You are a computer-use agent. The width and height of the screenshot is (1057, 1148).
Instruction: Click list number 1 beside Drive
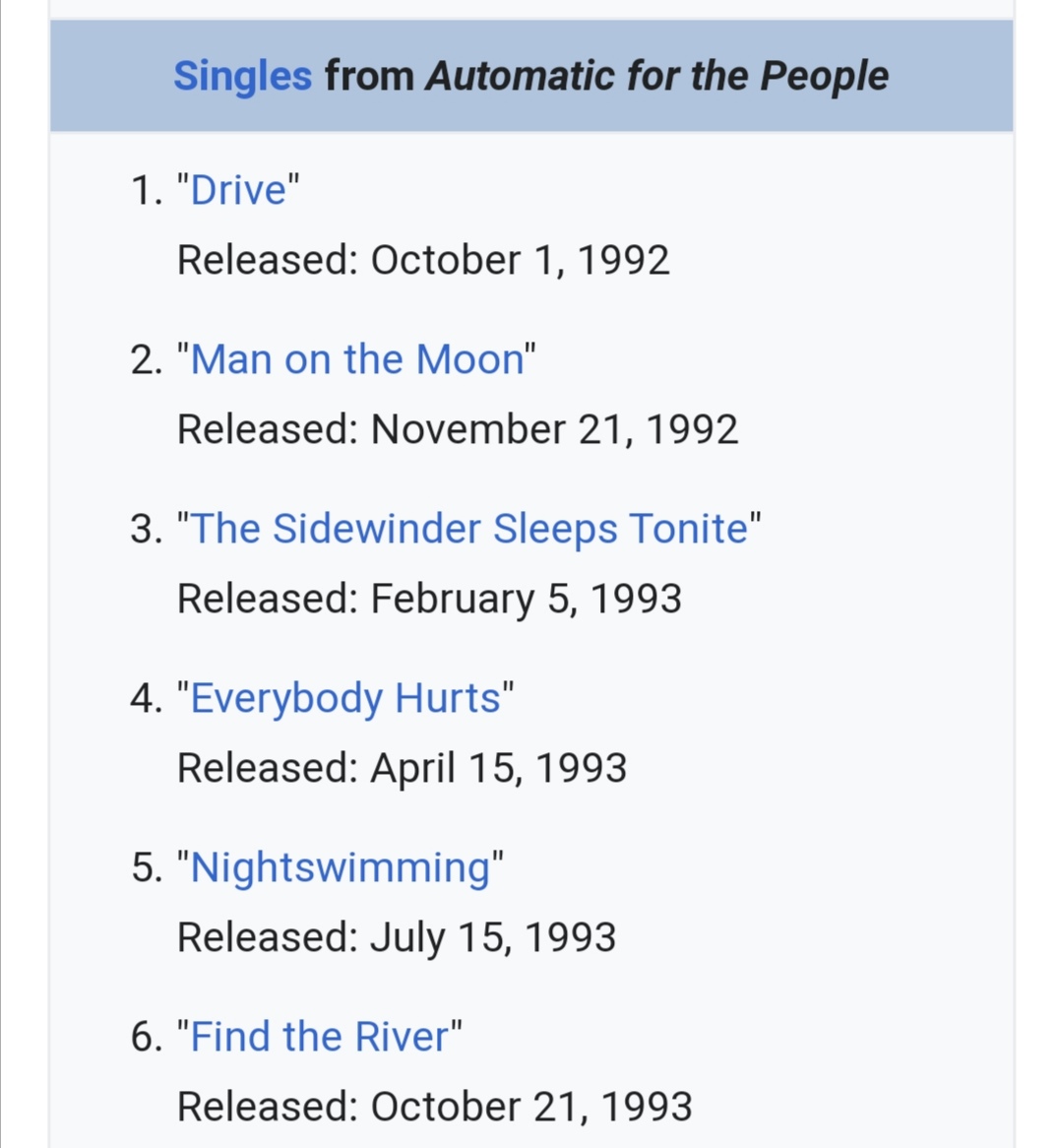click(147, 191)
